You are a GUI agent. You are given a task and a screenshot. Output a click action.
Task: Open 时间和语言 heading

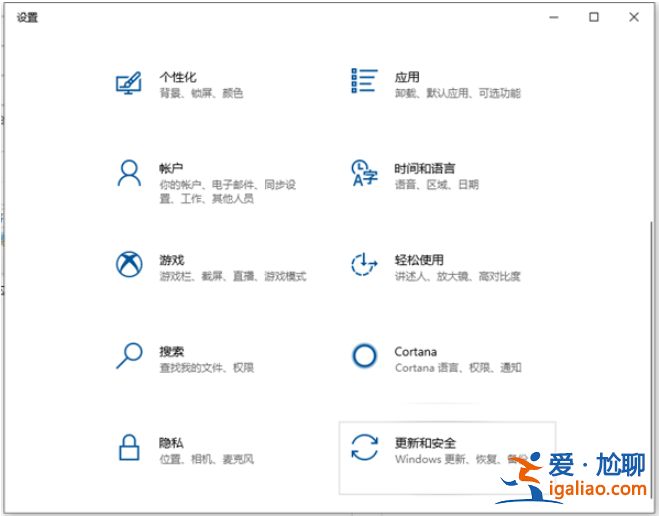pos(425,169)
